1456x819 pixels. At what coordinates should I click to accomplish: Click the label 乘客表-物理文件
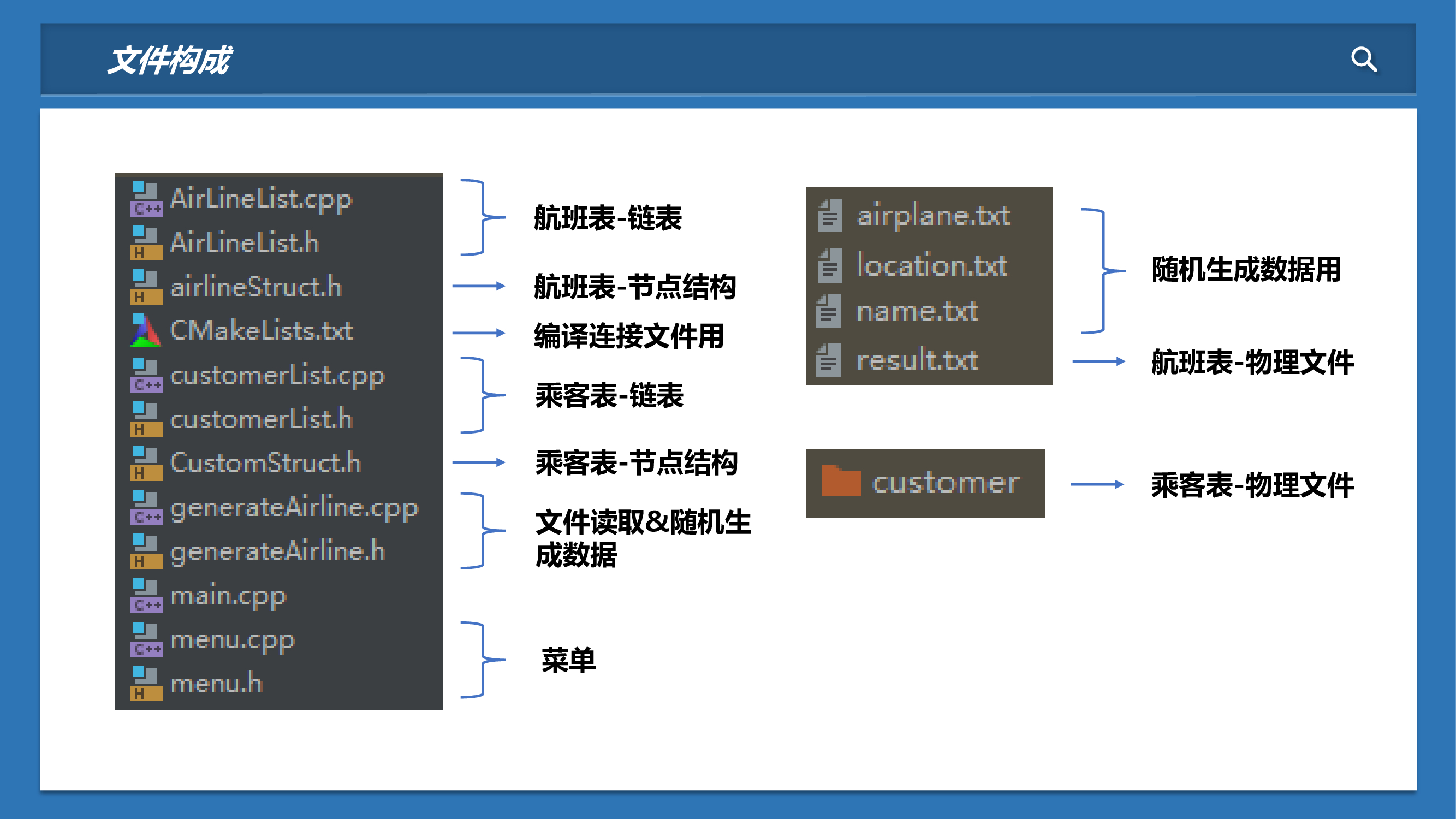1252,485
